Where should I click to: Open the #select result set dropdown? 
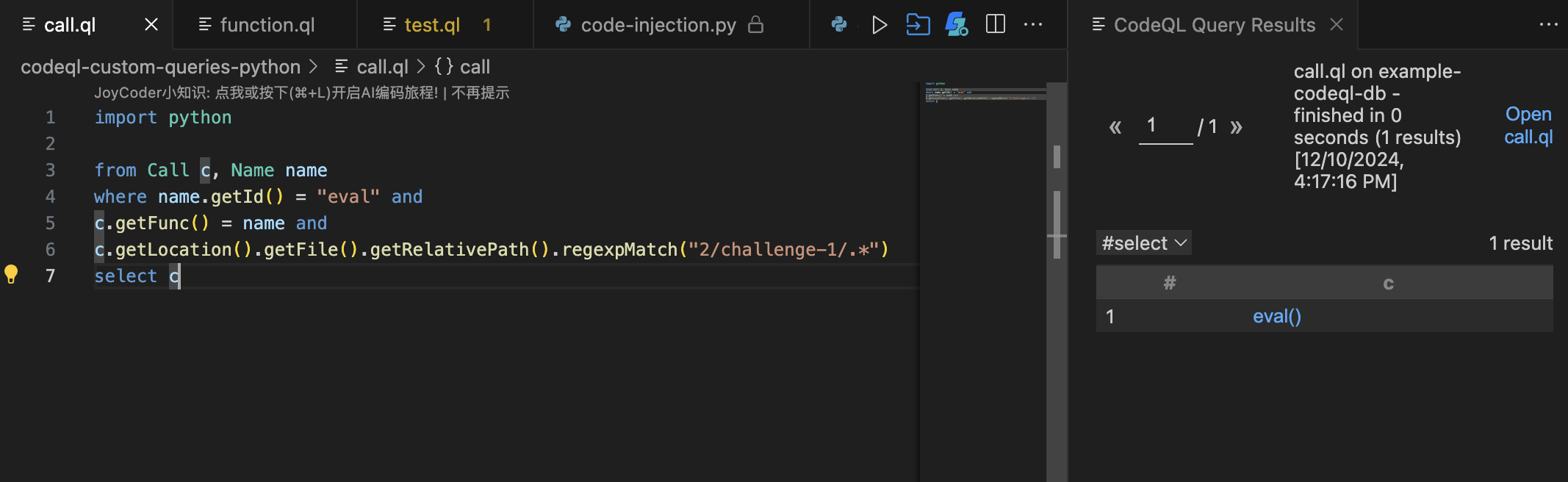click(1143, 243)
